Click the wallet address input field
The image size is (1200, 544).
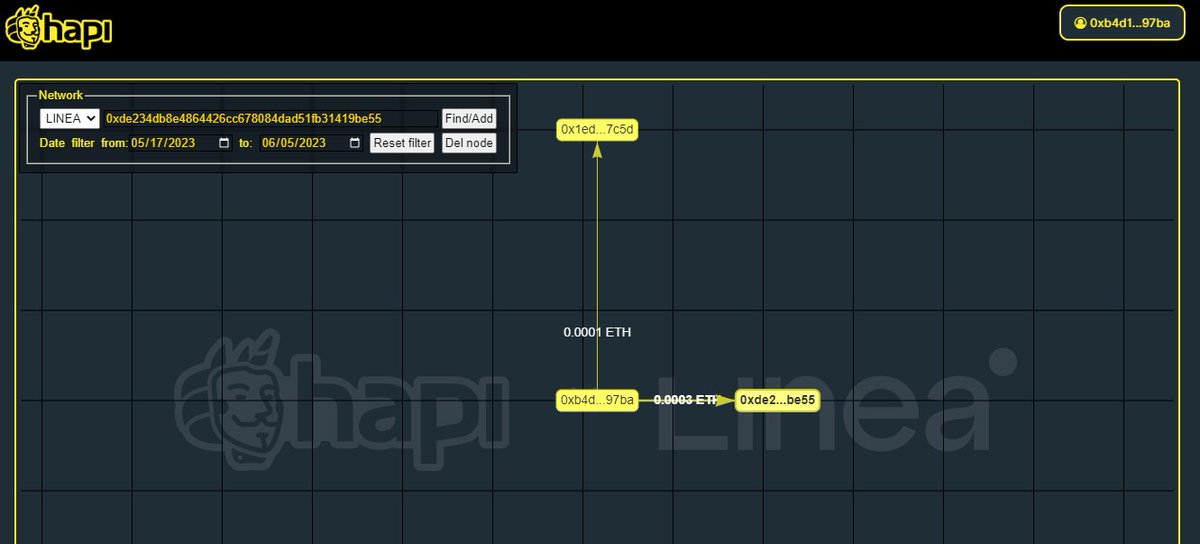(270, 118)
